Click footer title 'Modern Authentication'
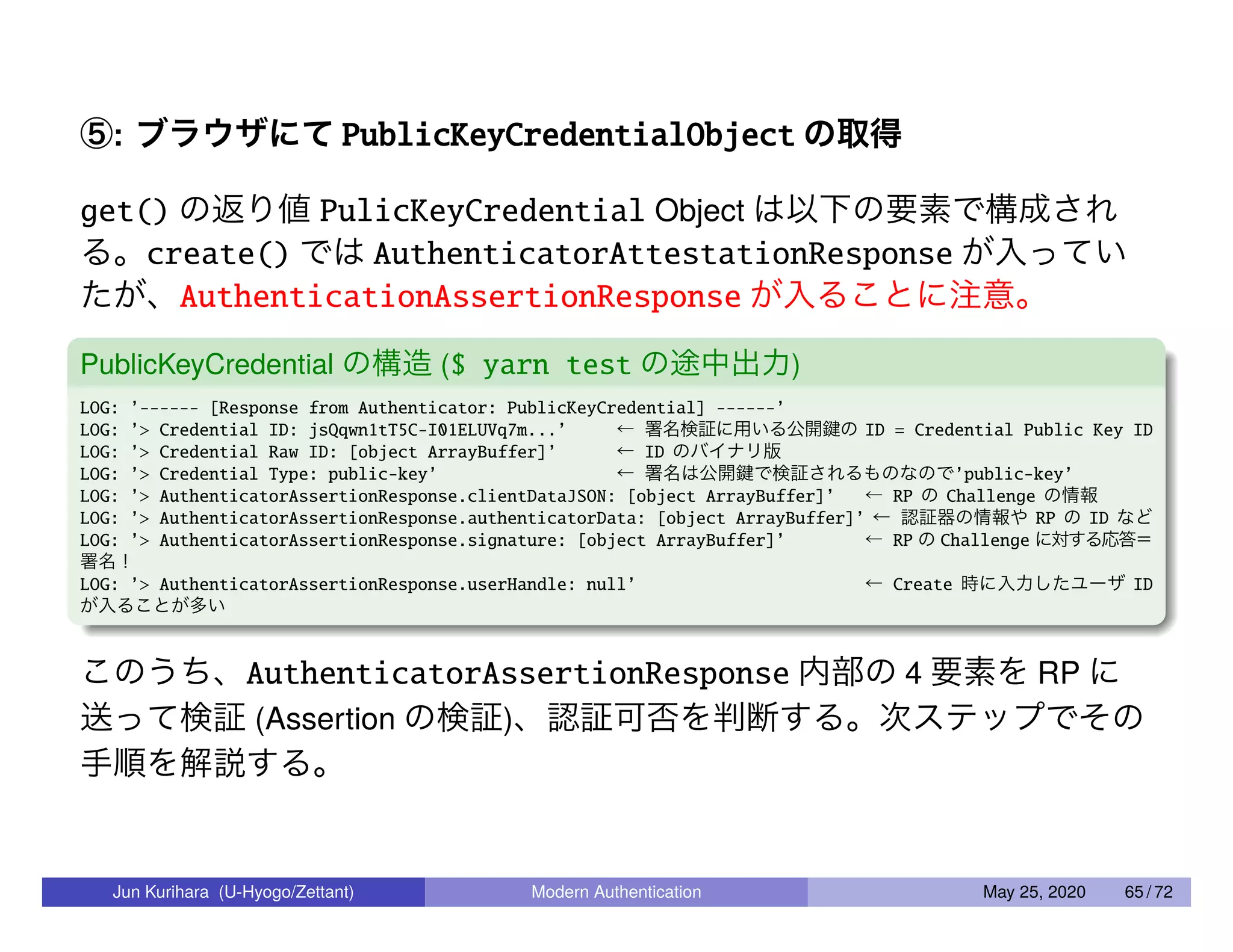The height and width of the screenshot is (952, 1233). (x=616, y=892)
